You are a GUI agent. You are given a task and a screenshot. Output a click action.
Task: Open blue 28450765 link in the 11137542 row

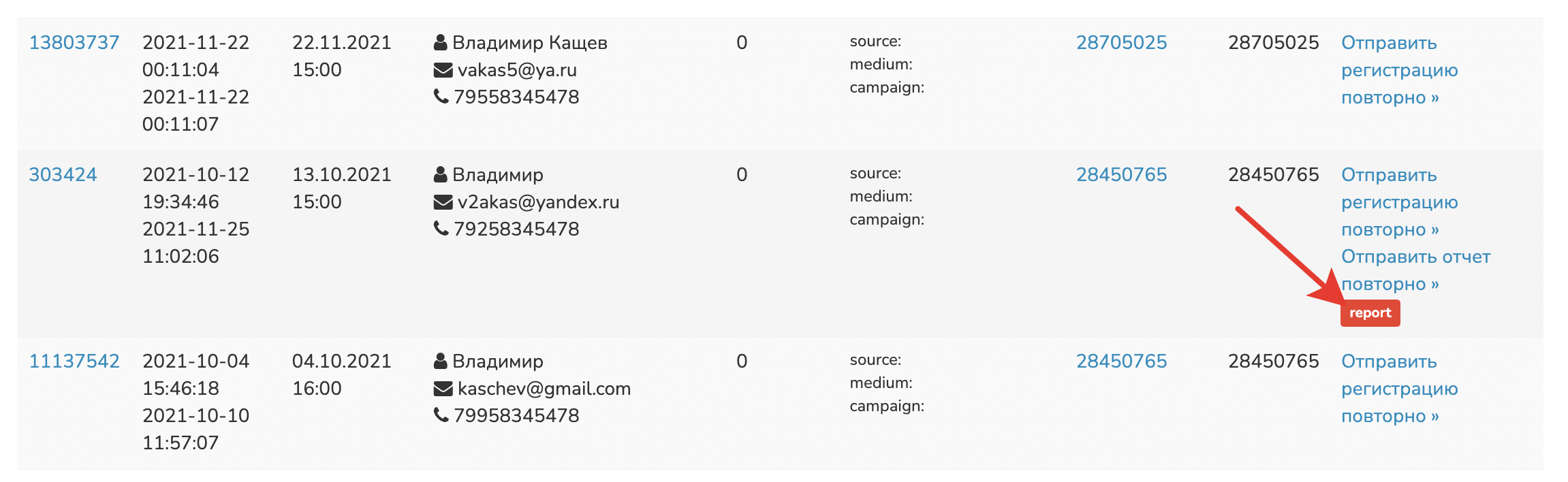click(1121, 361)
